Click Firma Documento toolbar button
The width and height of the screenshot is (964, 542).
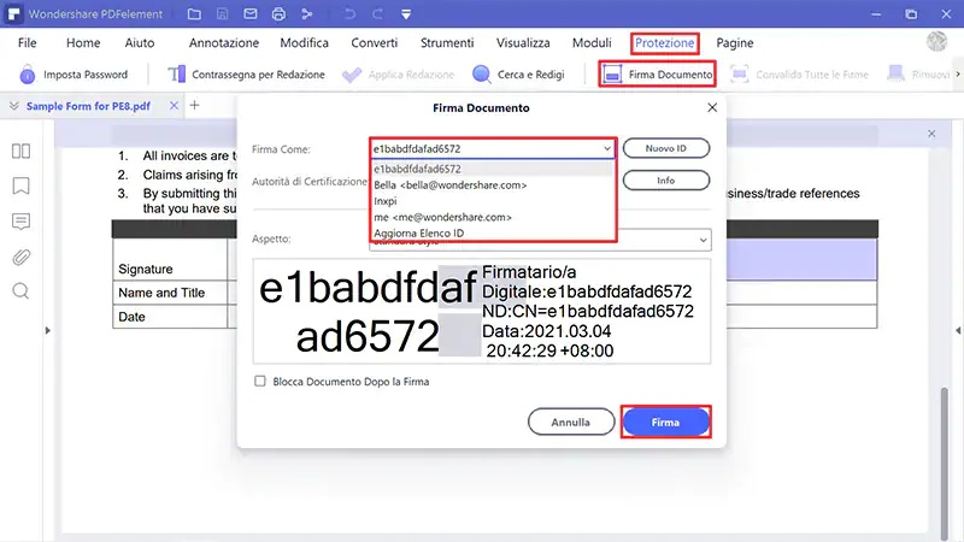(x=657, y=74)
